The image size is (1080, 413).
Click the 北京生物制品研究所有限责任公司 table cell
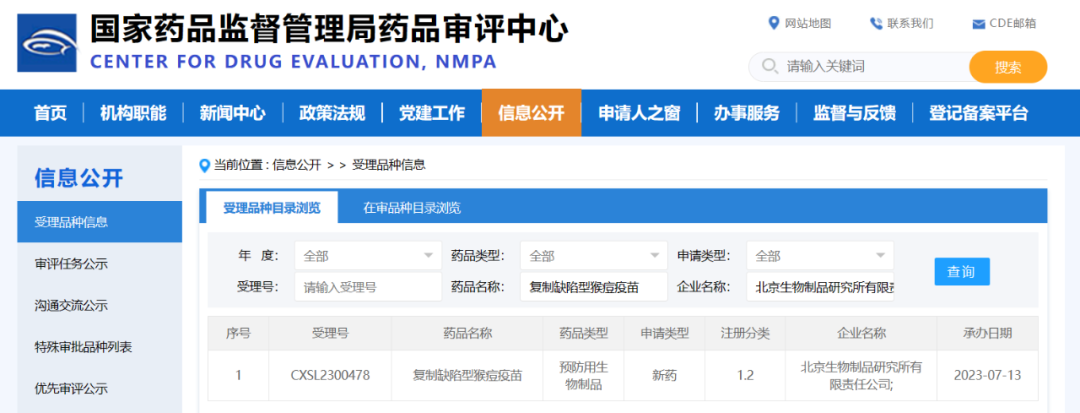pos(861,376)
